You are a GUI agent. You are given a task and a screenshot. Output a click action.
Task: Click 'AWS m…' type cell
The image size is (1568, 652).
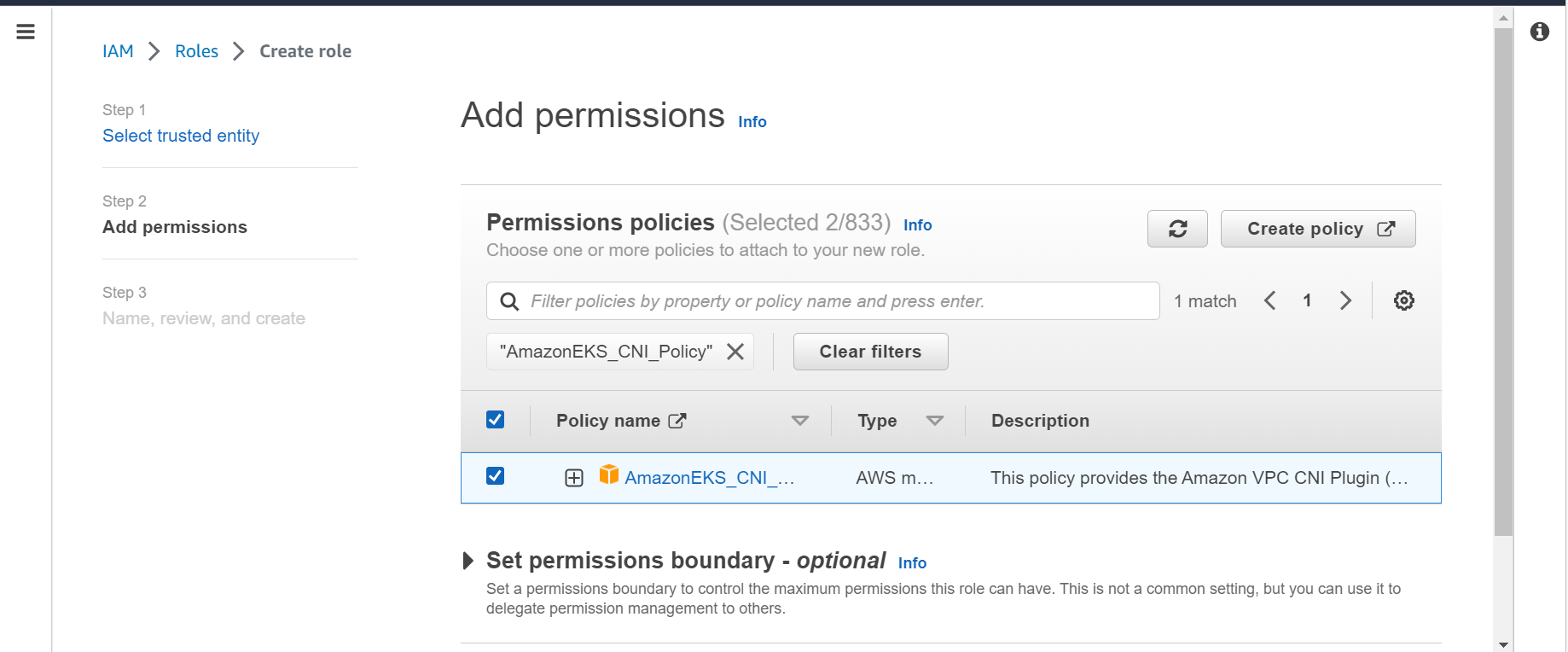click(x=895, y=478)
